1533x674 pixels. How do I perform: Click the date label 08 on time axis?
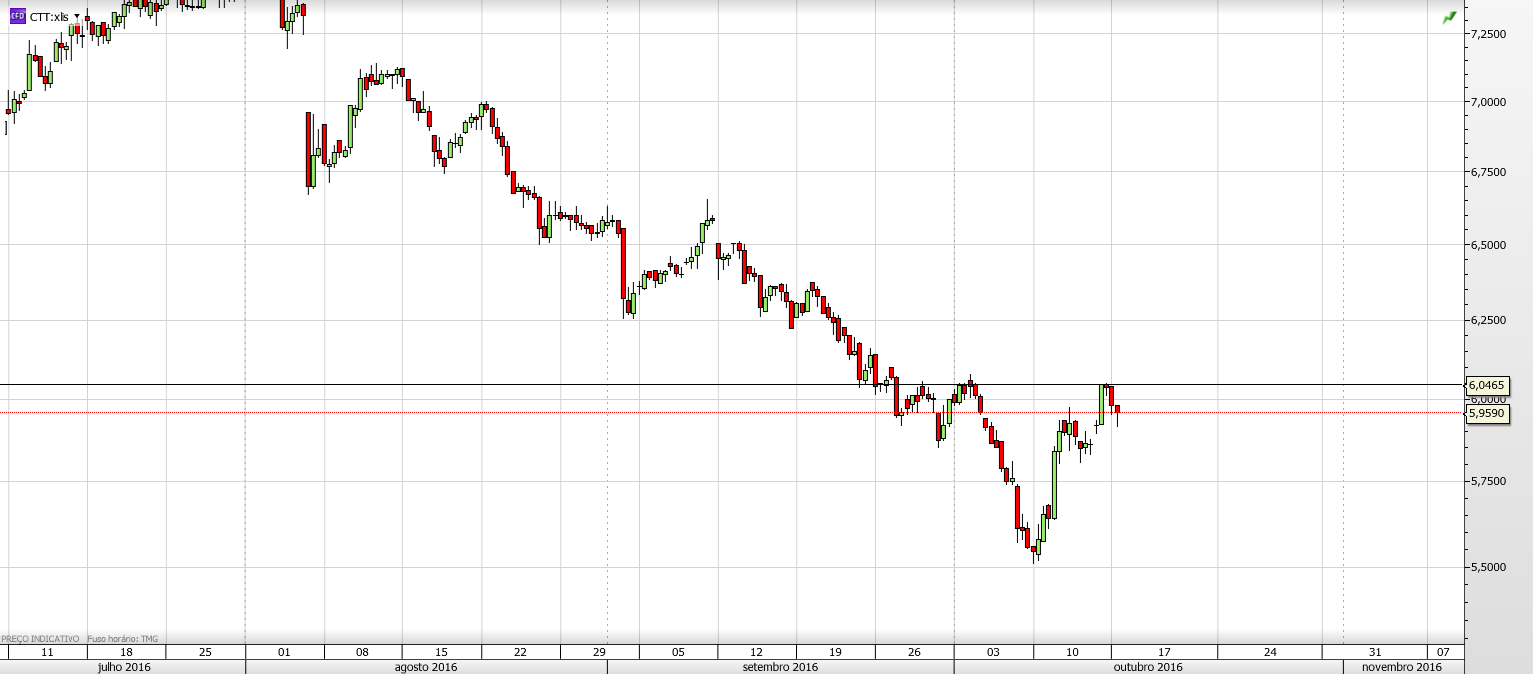(362, 652)
